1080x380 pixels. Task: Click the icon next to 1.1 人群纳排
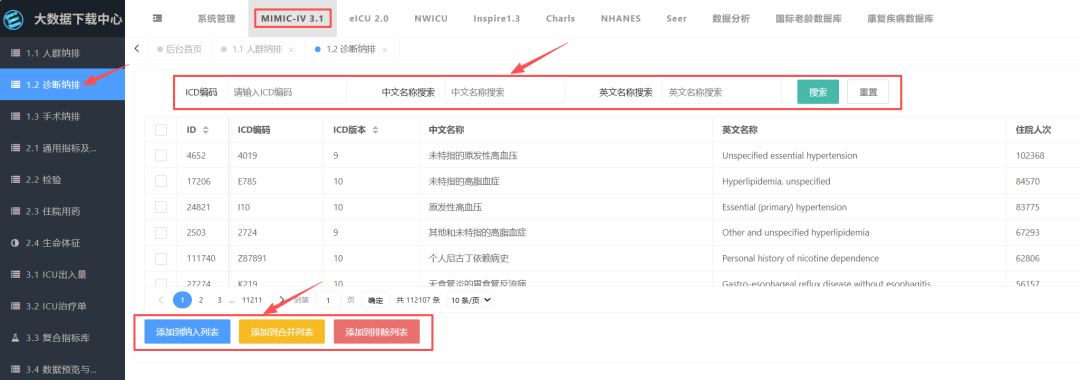tap(15, 54)
